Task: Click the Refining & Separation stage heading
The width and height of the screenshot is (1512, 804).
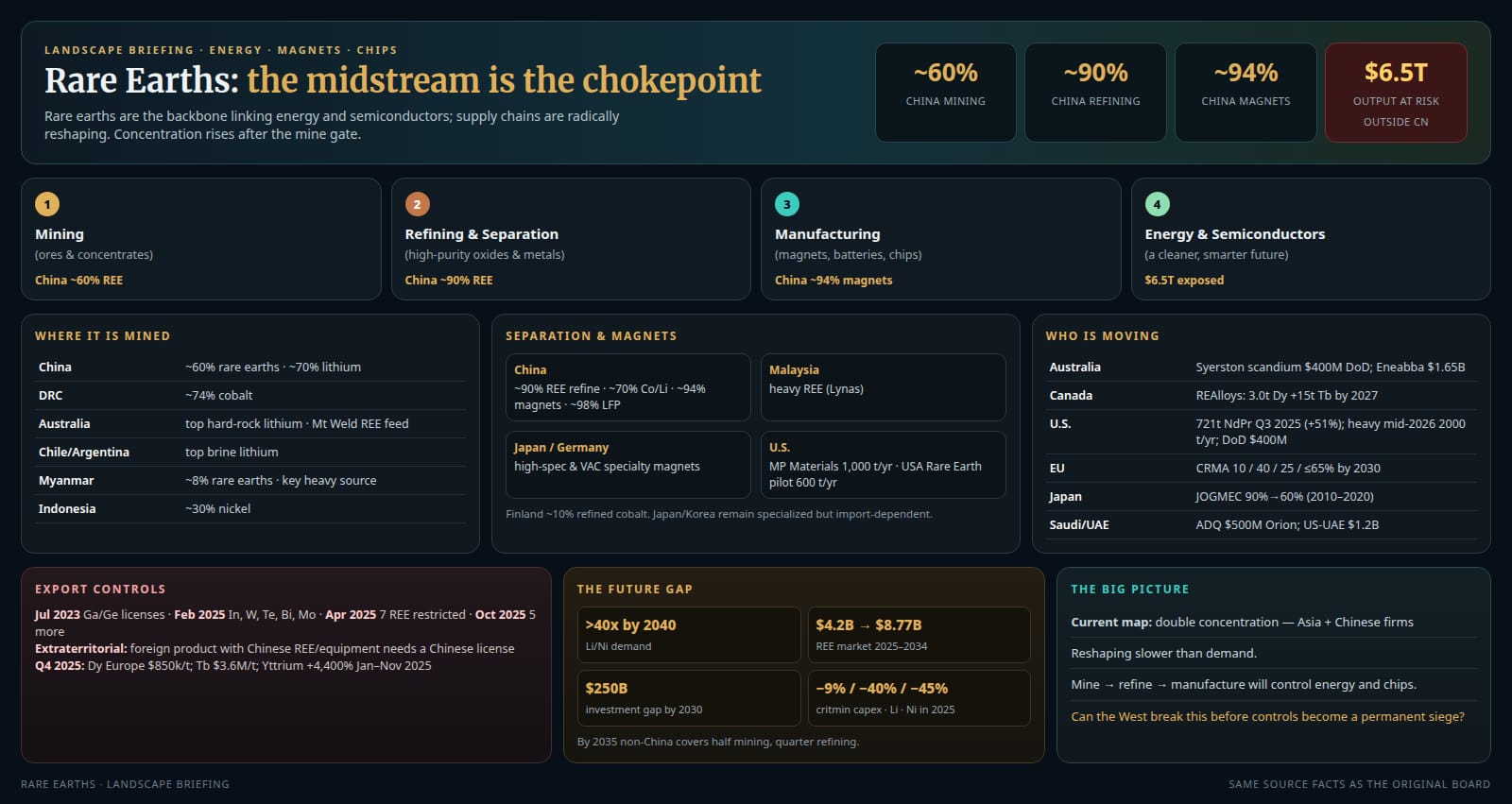Action: [482, 234]
